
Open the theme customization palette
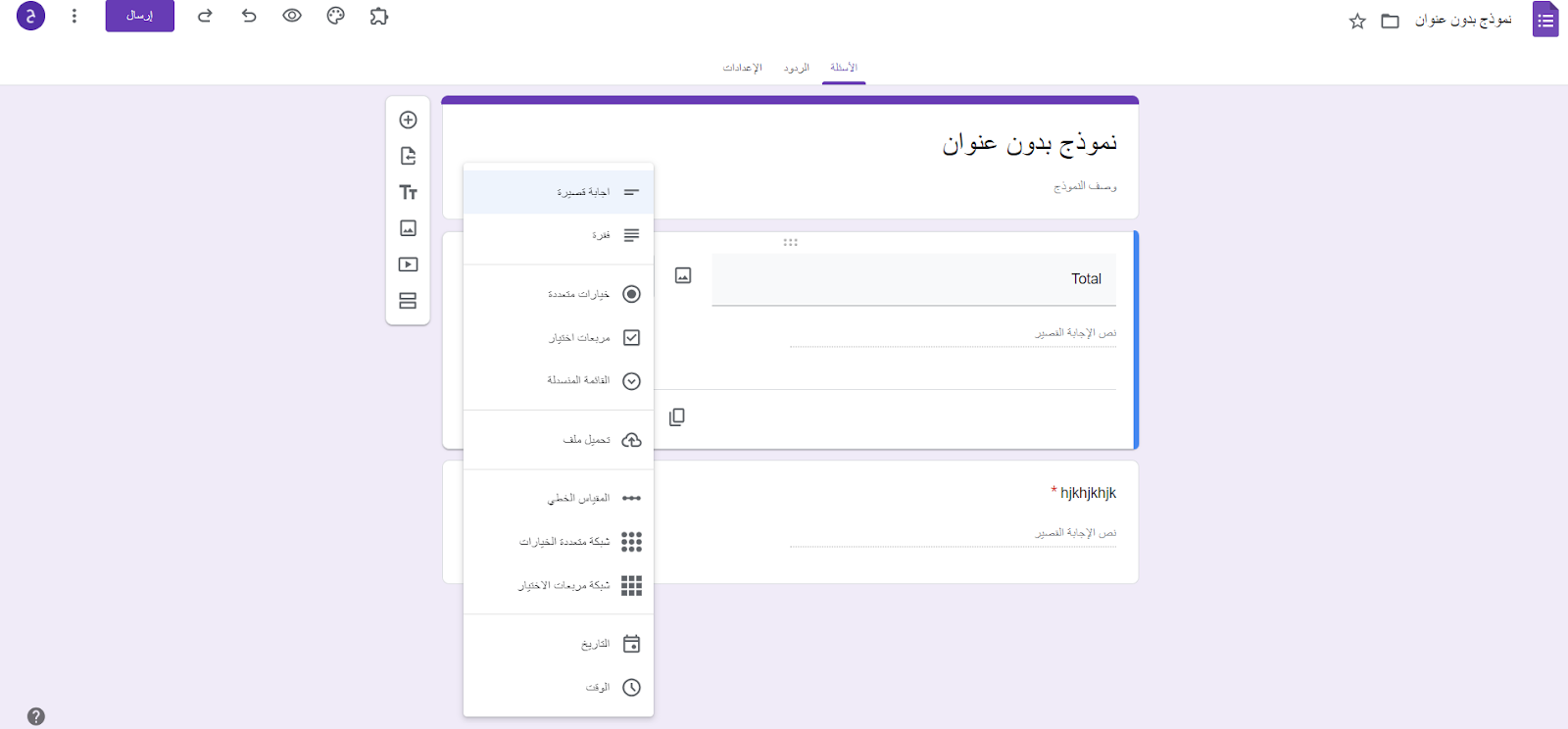[336, 16]
